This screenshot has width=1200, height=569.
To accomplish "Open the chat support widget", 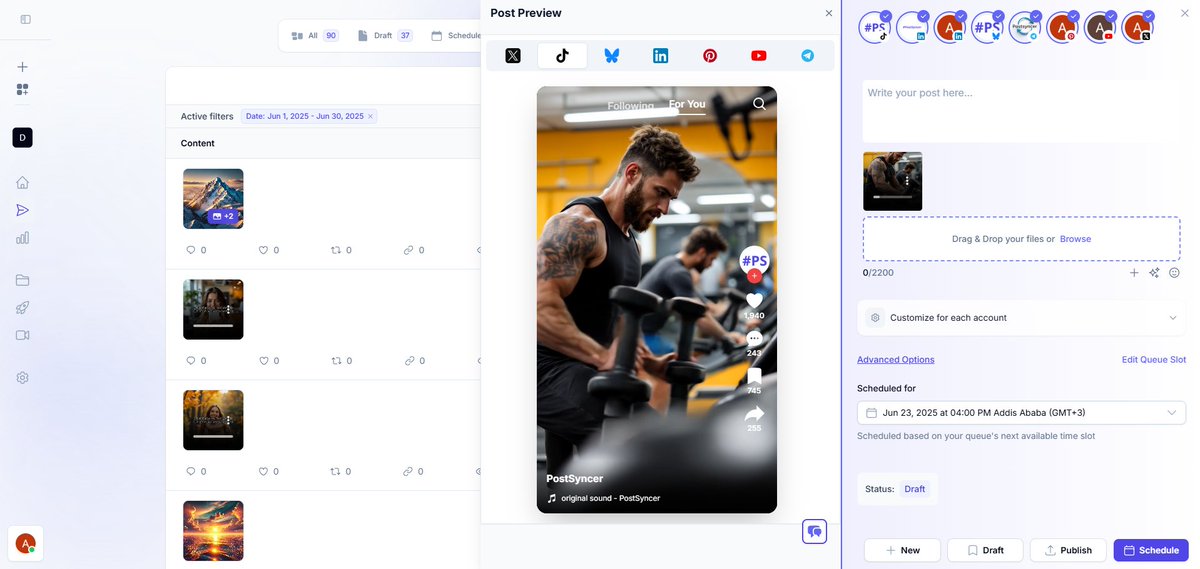I will tap(814, 531).
